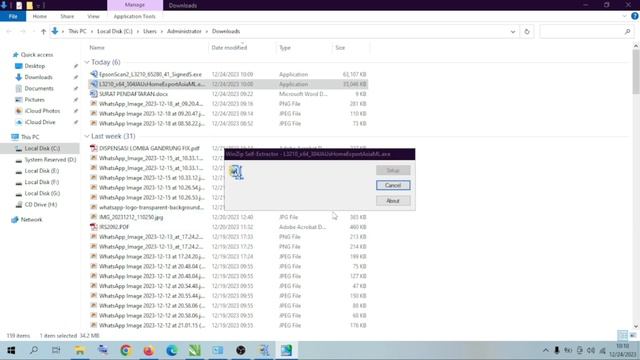
Task: Open Task View on taskbar
Action: tap(56, 350)
